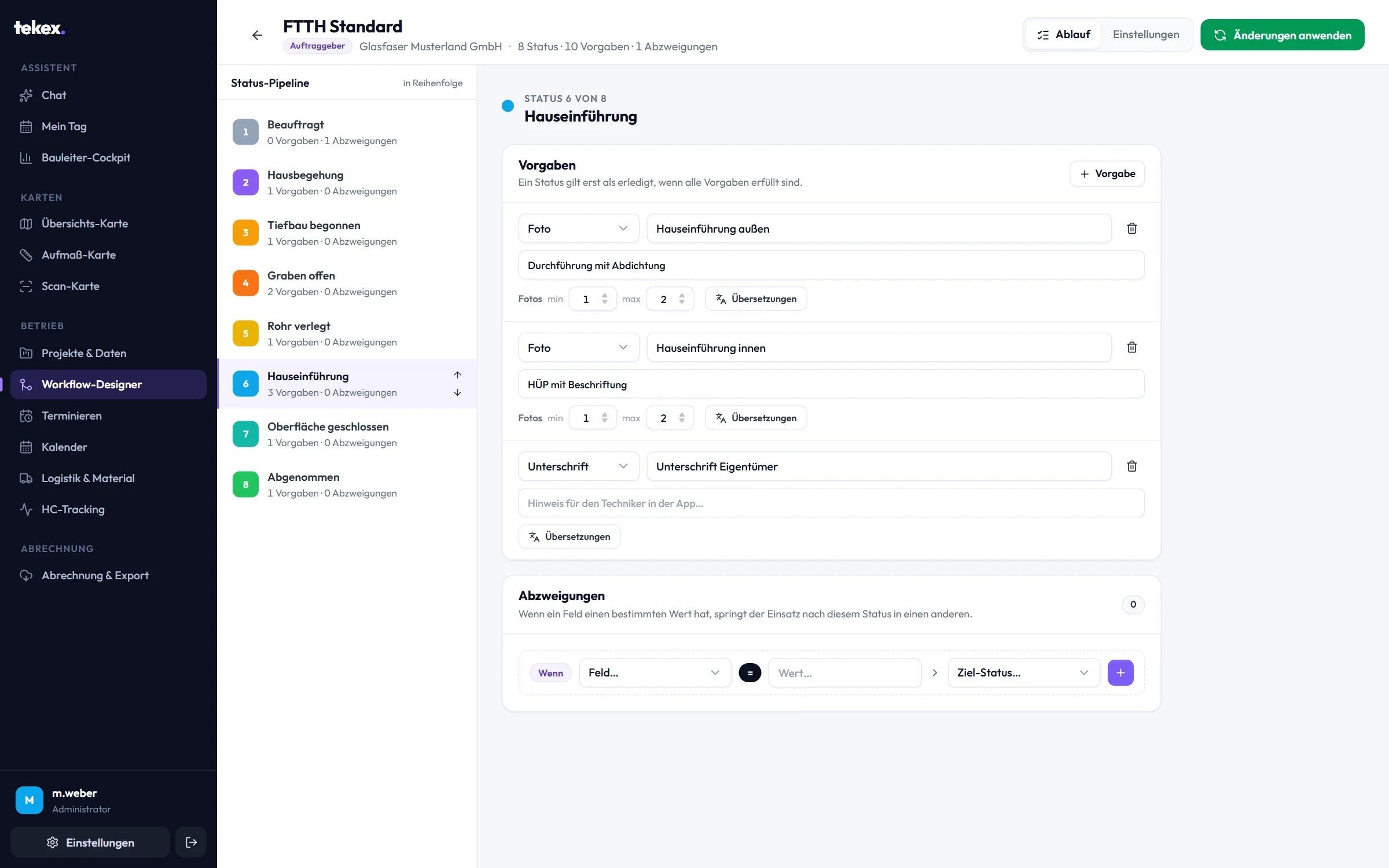The height and width of the screenshot is (868, 1389).
Task: Move Hauseinführung status up in pipeline
Action: 457,375
